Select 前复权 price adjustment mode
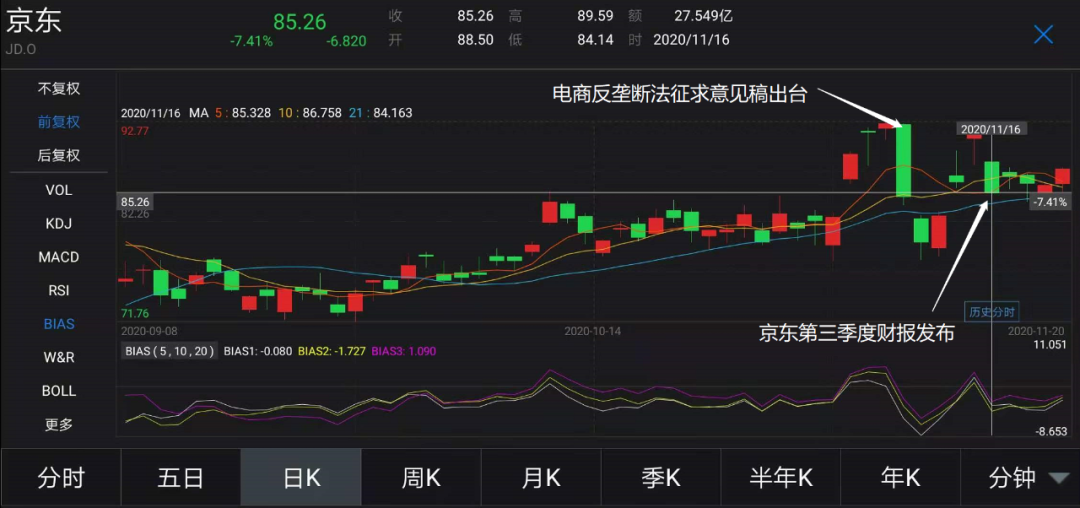The width and height of the screenshot is (1080, 508). 59,122
